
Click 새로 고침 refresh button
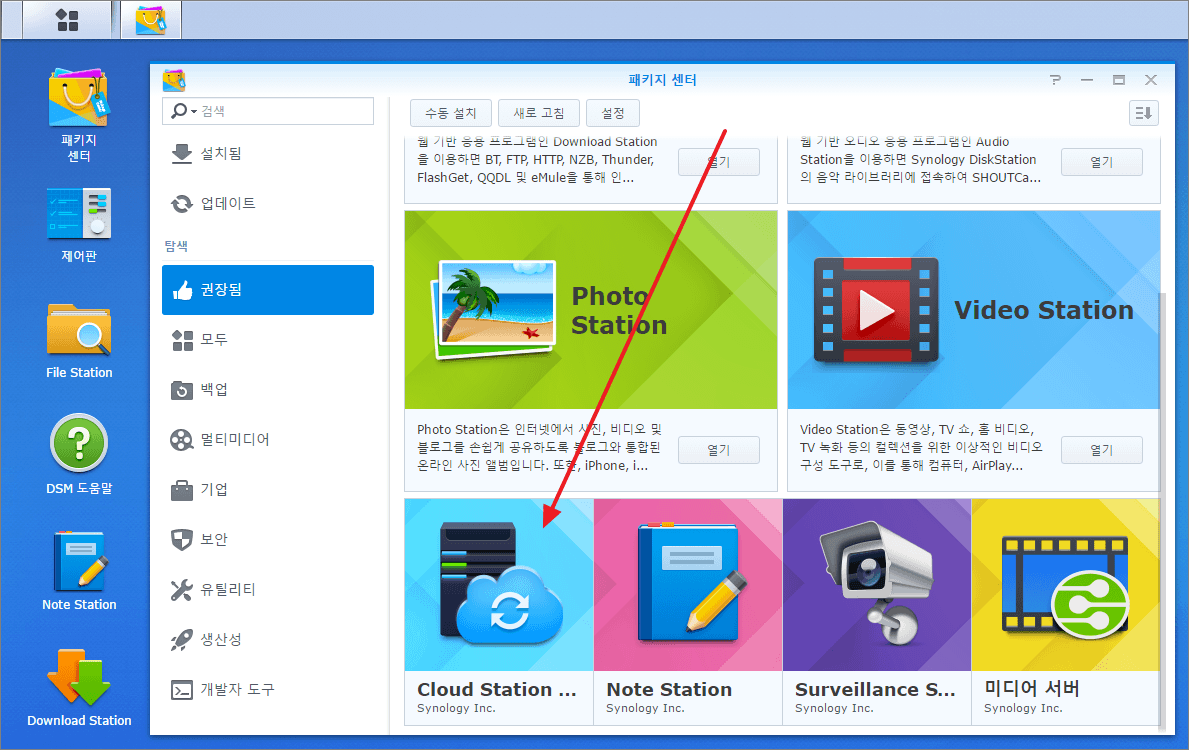[538, 113]
